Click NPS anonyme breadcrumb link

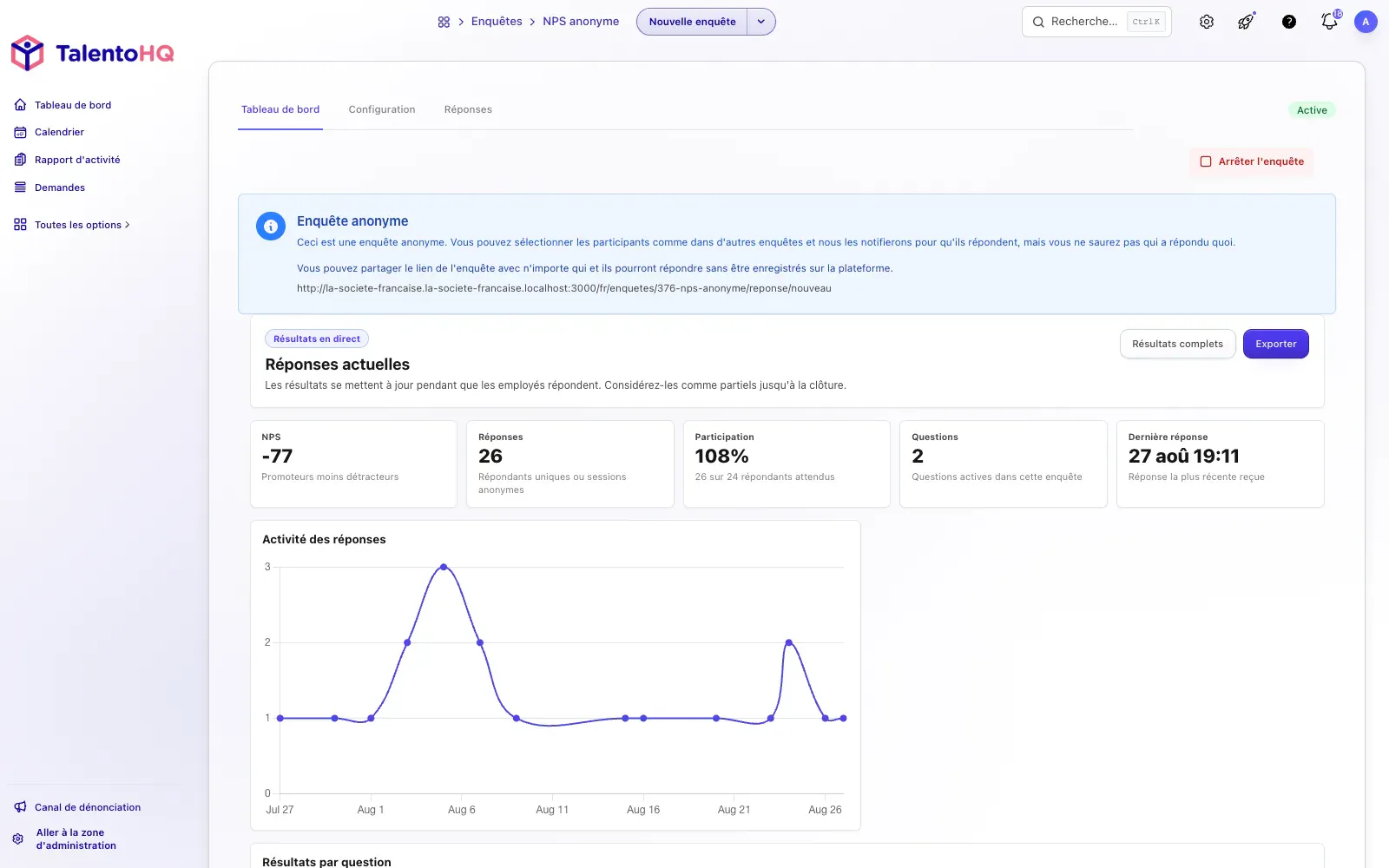581,22
